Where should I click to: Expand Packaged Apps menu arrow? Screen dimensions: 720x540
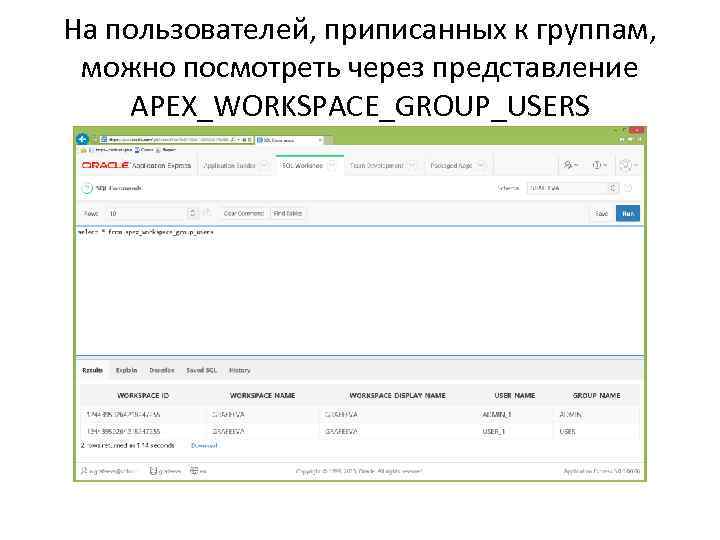(481, 165)
